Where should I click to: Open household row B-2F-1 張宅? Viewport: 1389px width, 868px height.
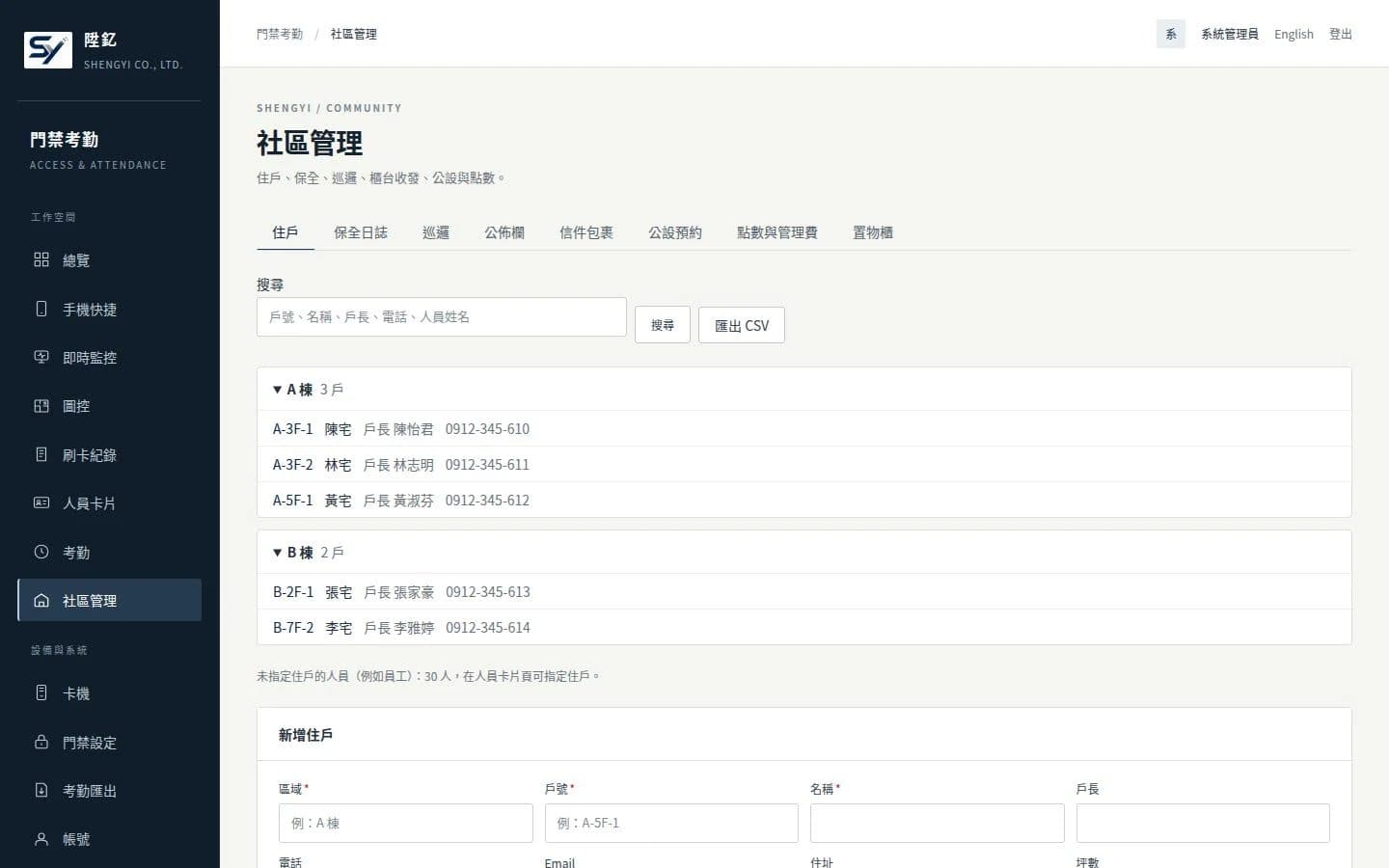[x=804, y=591]
